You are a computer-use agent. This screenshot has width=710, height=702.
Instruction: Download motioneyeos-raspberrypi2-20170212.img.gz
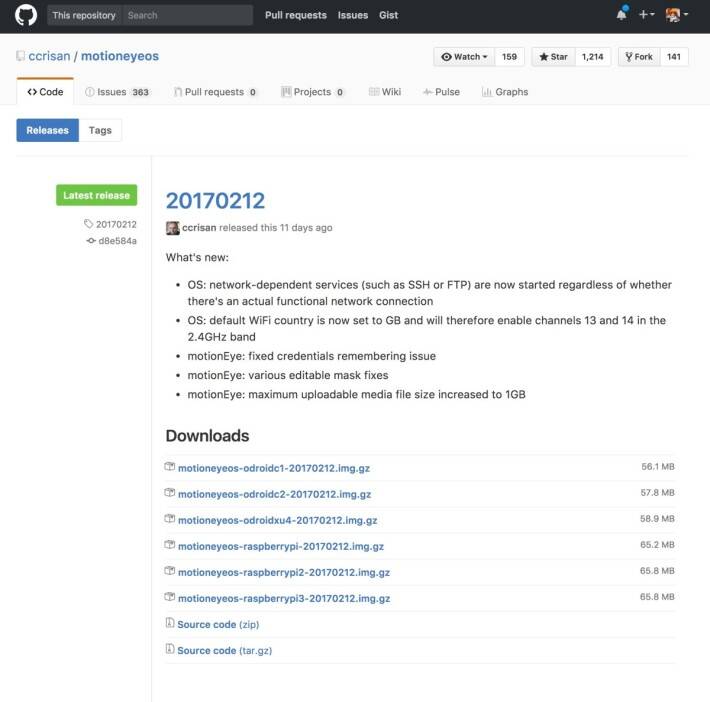tap(284, 572)
